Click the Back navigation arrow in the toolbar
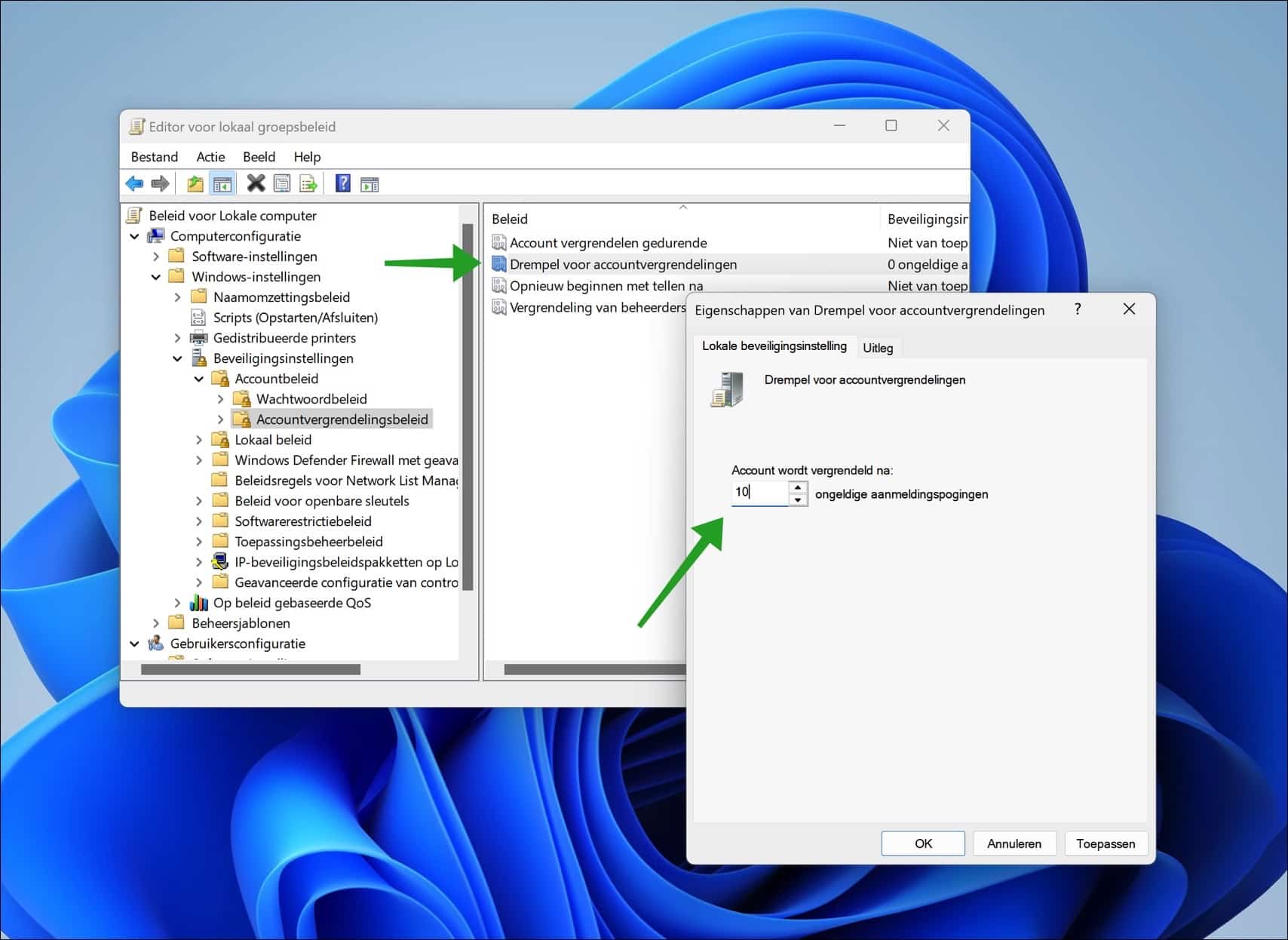Viewport: 1288px width, 940px height. pyautogui.click(x=134, y=183)
